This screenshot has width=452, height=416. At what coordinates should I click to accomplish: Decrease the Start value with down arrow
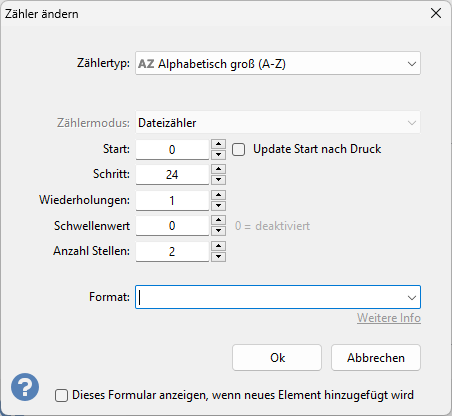[218, 155]
